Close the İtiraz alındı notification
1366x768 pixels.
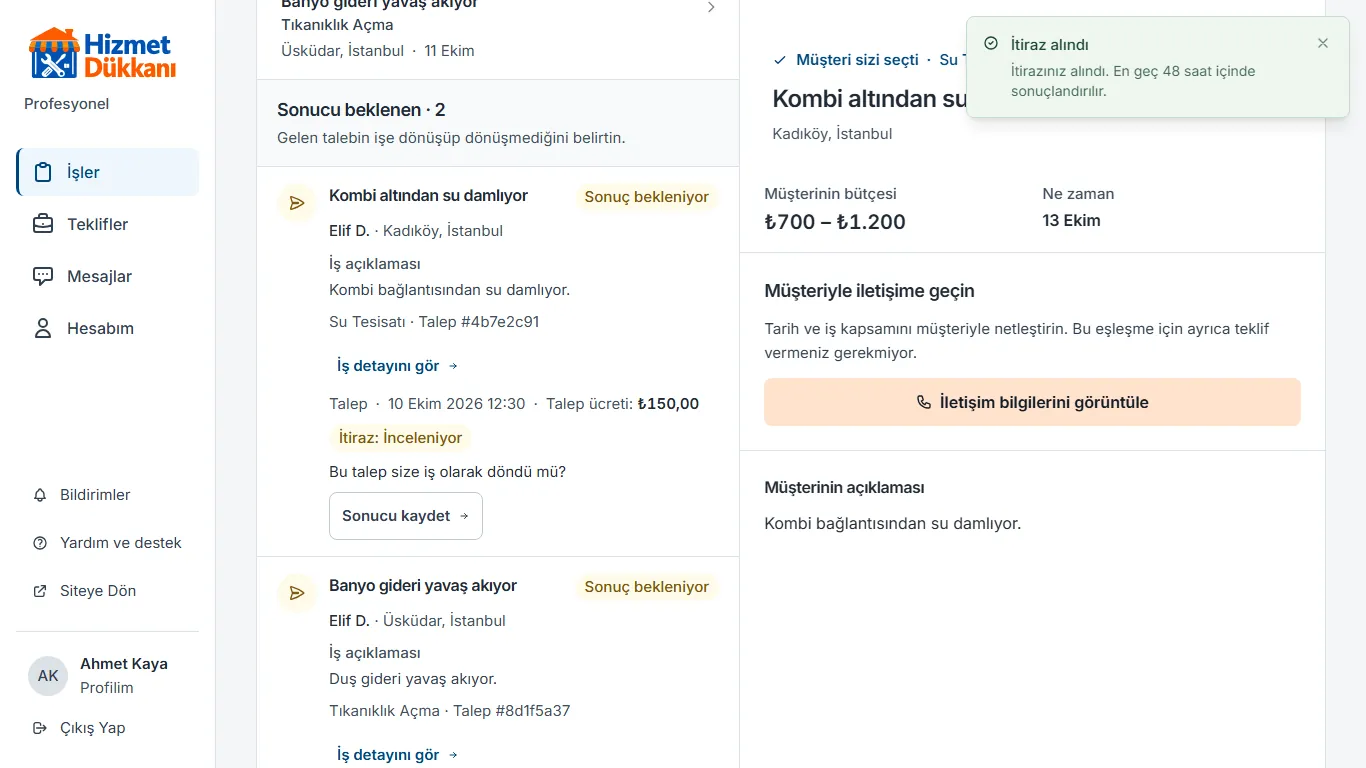pos(1323,43)
